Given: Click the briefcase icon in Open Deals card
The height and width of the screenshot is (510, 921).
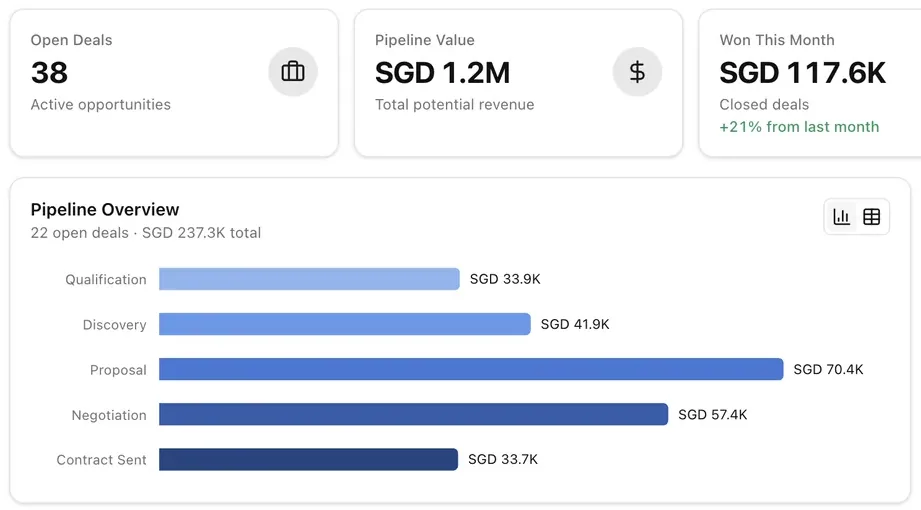Looking at the screenshot, I should pos(293,72).
